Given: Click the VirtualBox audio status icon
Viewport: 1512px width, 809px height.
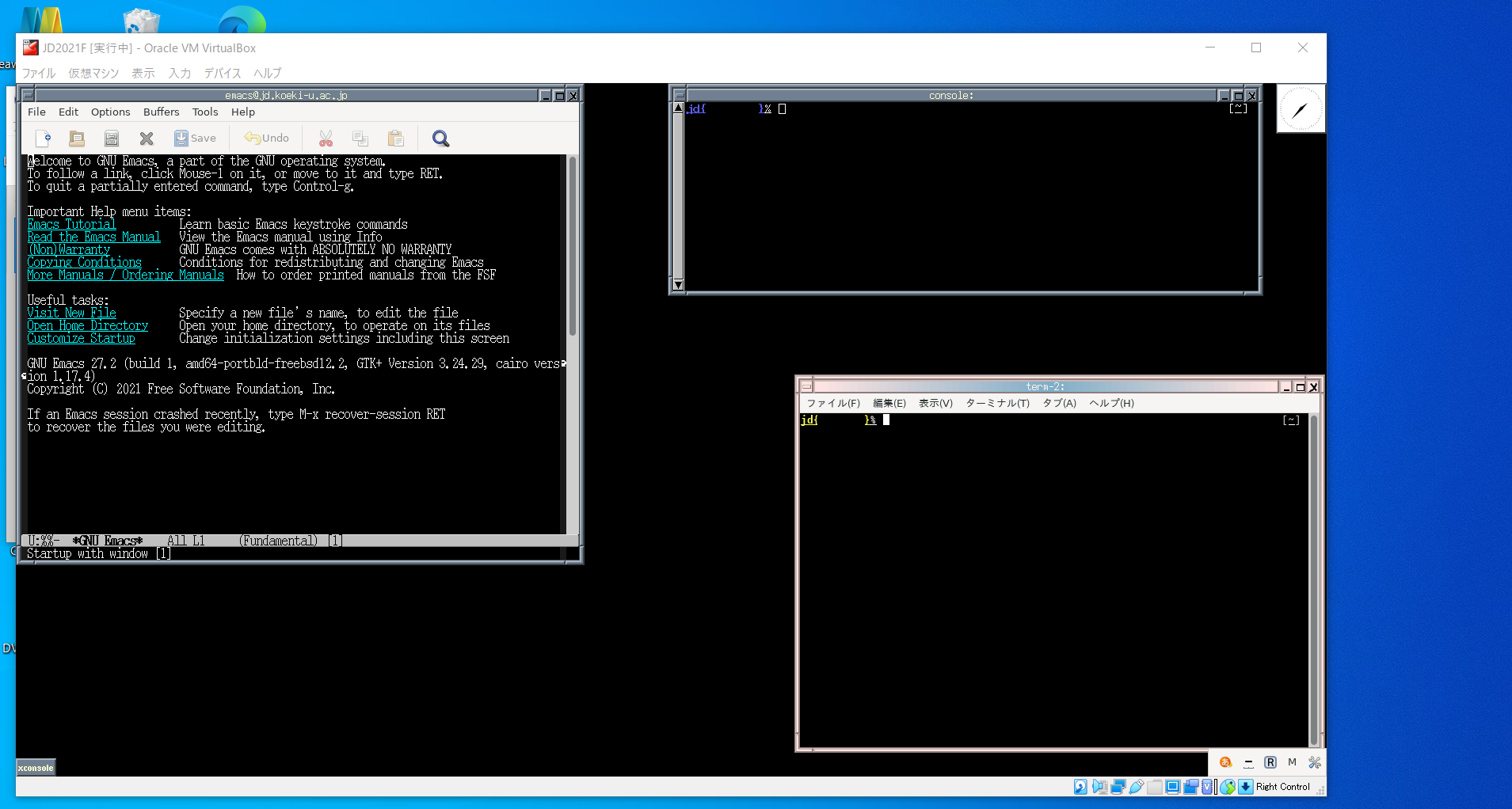Looking at the screenshot, I should pos(1099,787).
